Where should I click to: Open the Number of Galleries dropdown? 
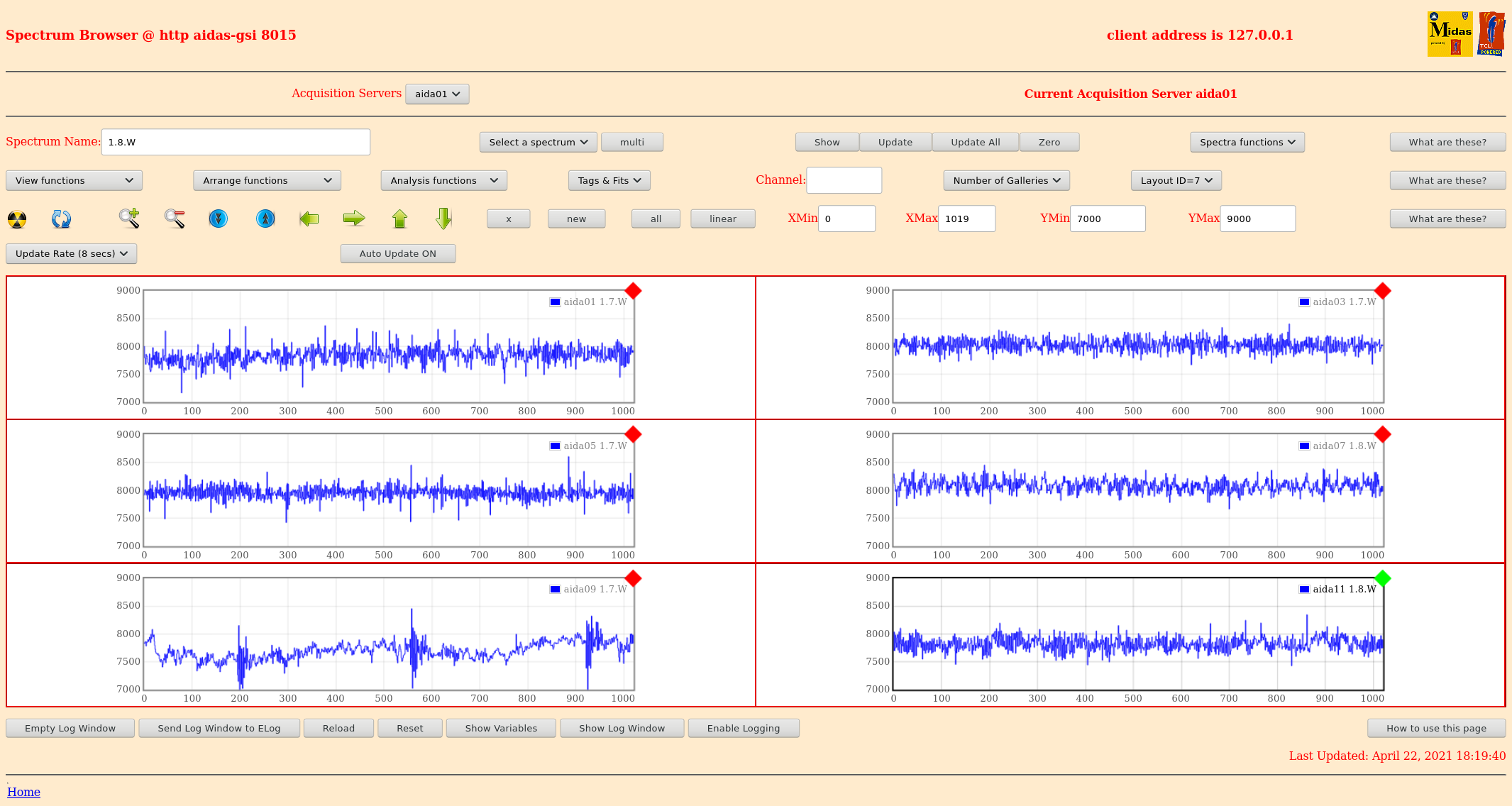point(1006,180)
